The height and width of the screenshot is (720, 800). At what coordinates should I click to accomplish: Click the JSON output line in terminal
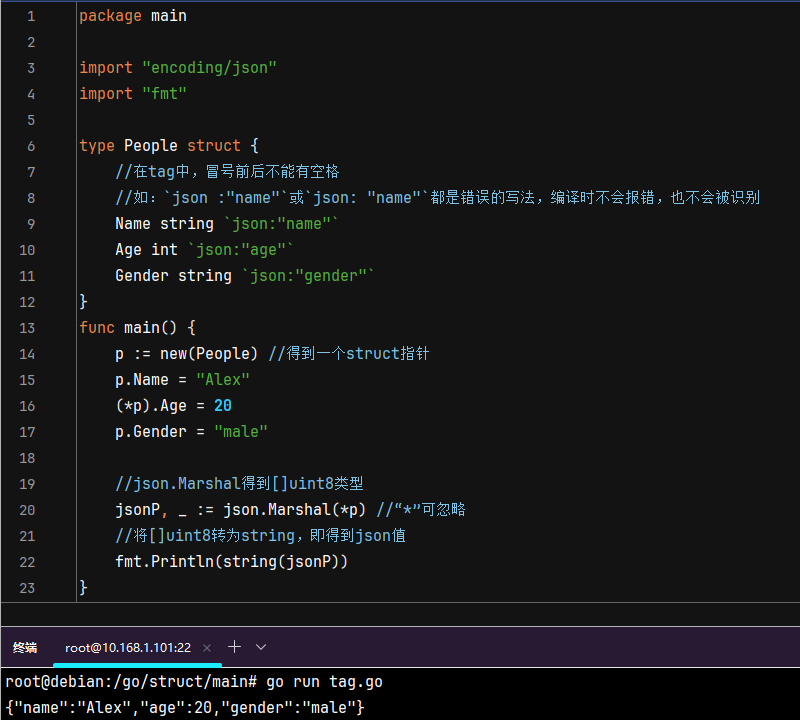coord(185,707)
